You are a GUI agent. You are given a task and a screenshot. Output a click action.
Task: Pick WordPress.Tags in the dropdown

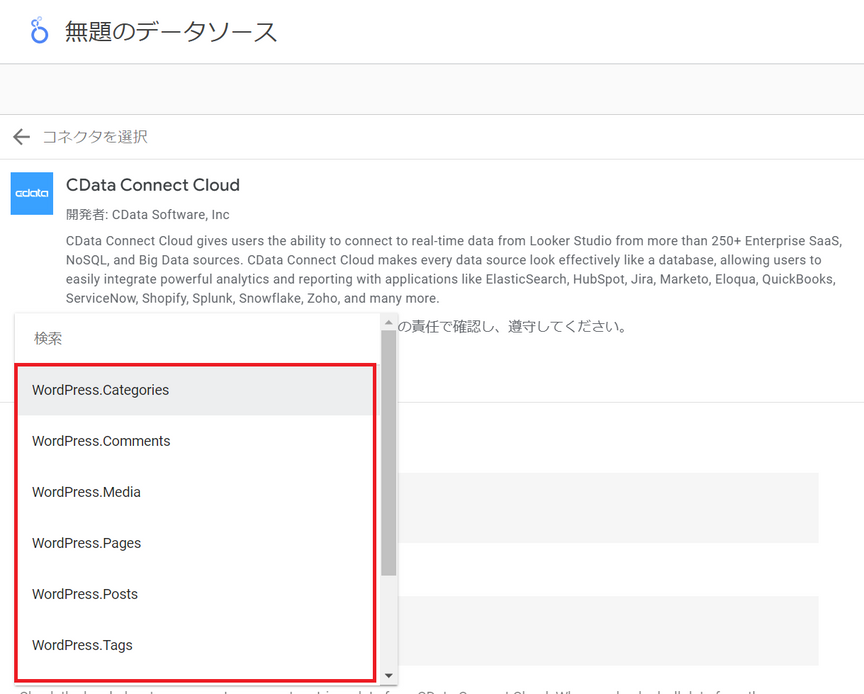pyautogui.click(x=196, y=645)
